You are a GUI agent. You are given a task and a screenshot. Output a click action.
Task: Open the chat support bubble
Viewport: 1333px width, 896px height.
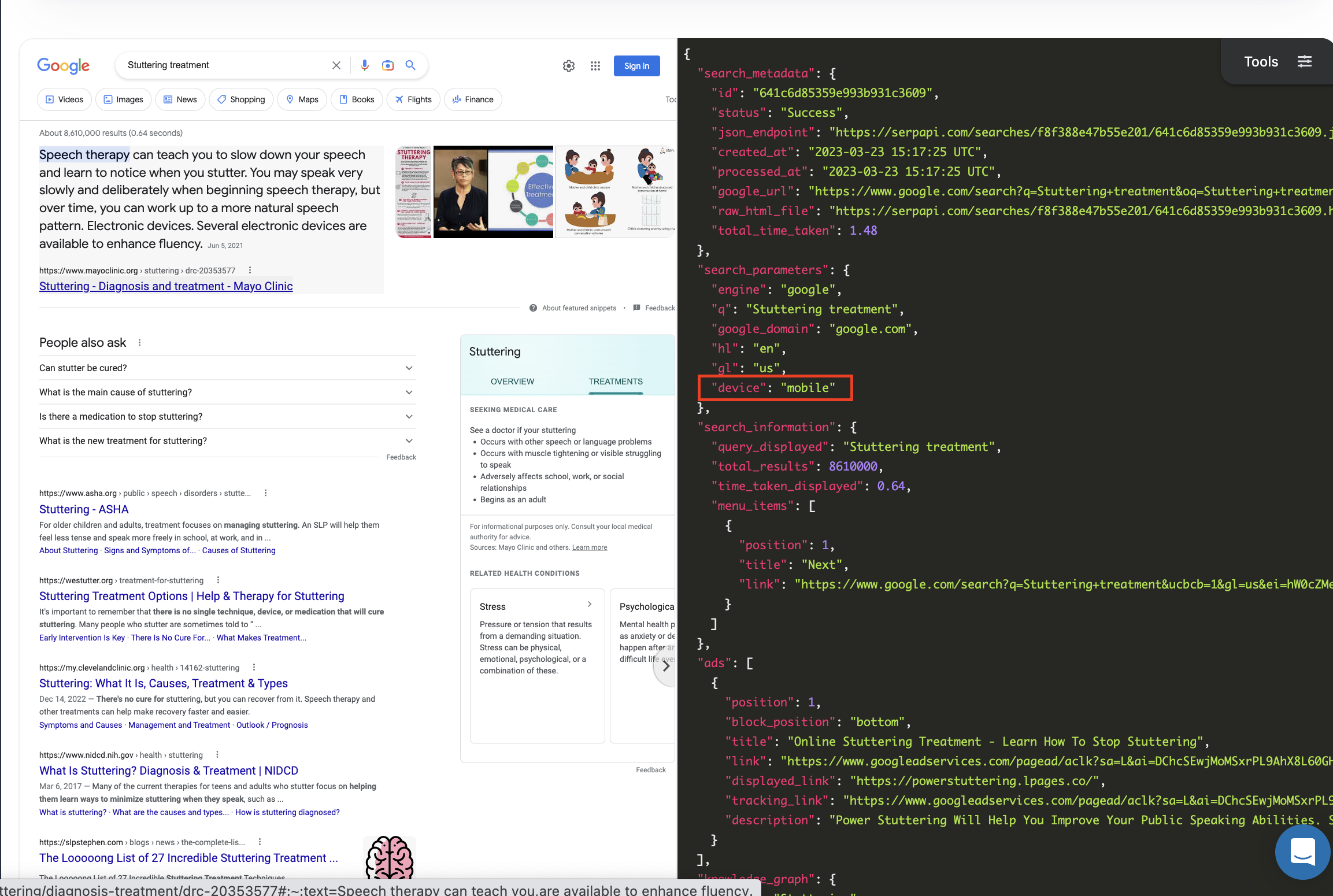(1302, 852)
